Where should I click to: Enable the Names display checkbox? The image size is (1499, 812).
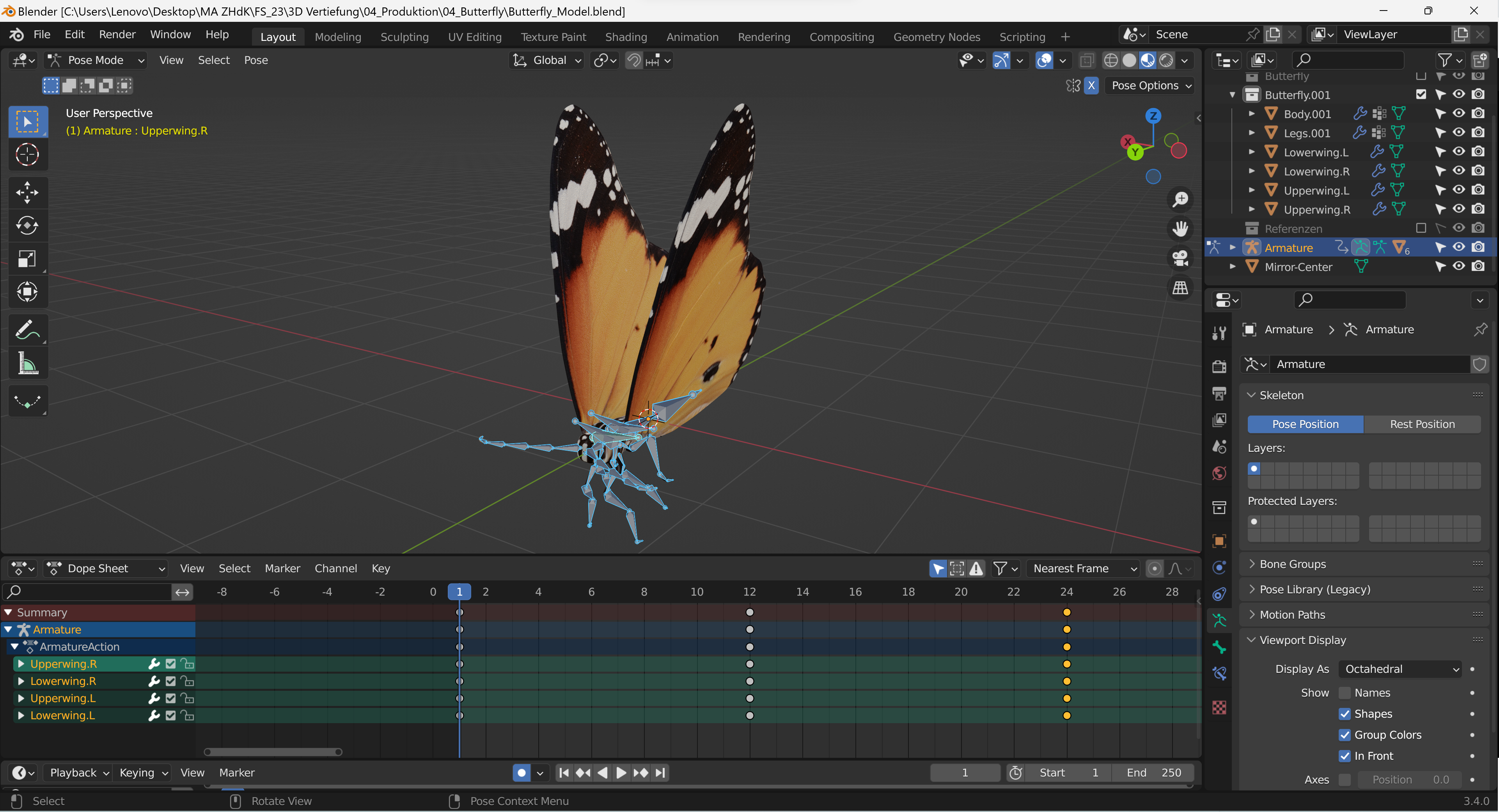[1344, 693]
